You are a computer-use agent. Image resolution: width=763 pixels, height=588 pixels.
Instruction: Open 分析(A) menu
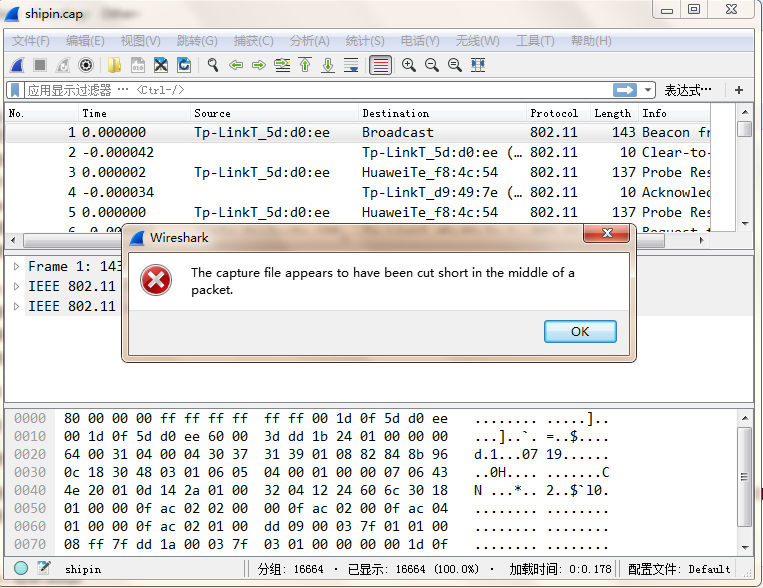(309, 41)
